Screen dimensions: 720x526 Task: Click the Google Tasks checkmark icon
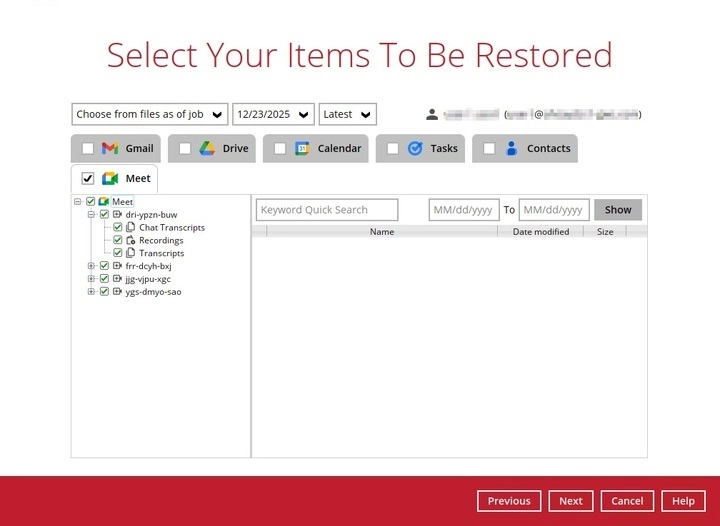click(415, 148)
